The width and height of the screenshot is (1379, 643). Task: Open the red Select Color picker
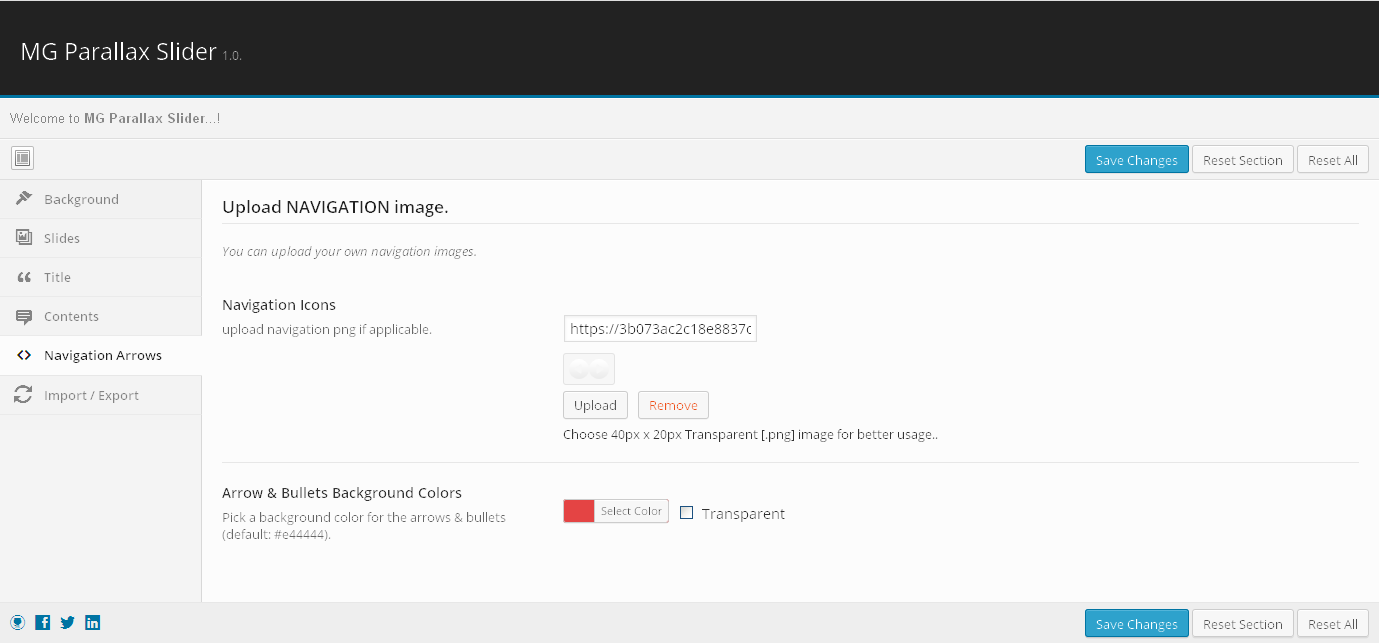pos(616,511)
